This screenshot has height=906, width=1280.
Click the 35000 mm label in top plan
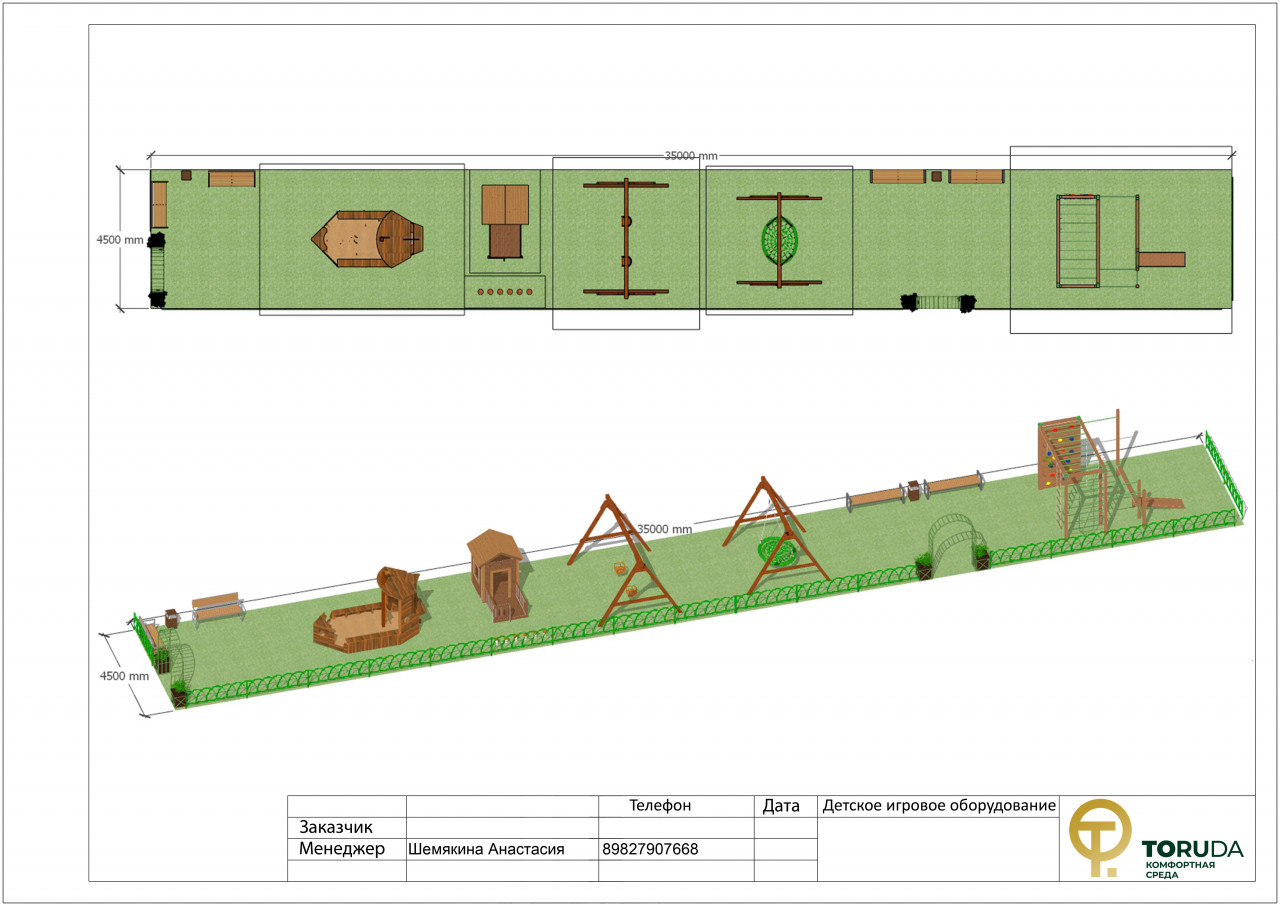click(691, 156)
